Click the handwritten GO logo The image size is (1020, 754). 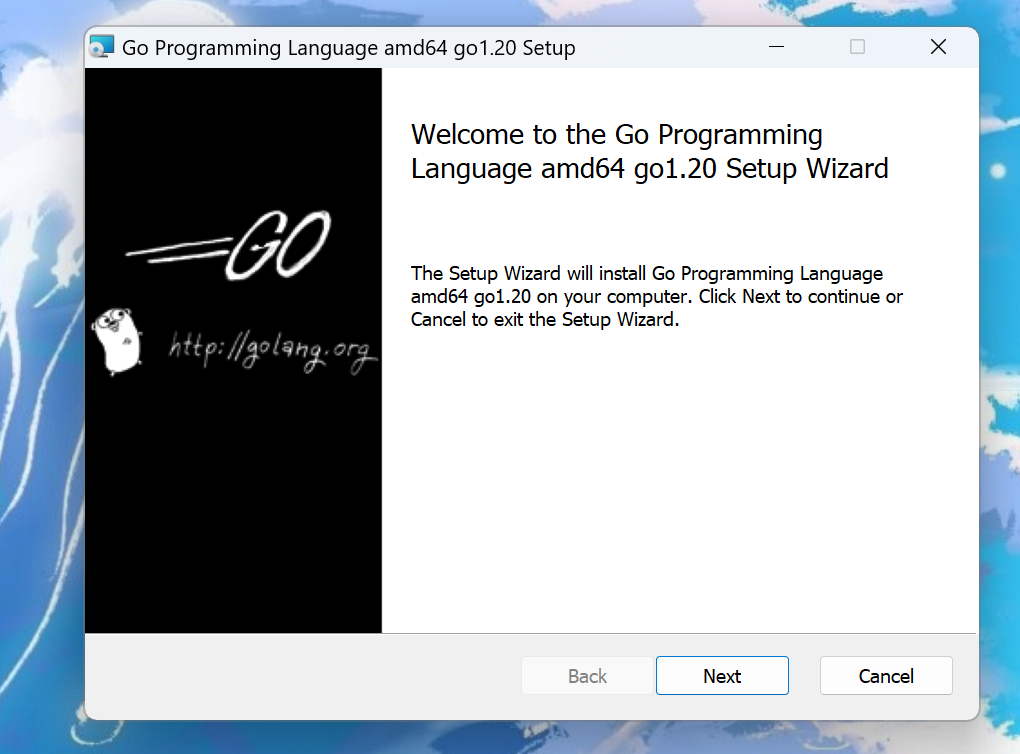point(229,245)
